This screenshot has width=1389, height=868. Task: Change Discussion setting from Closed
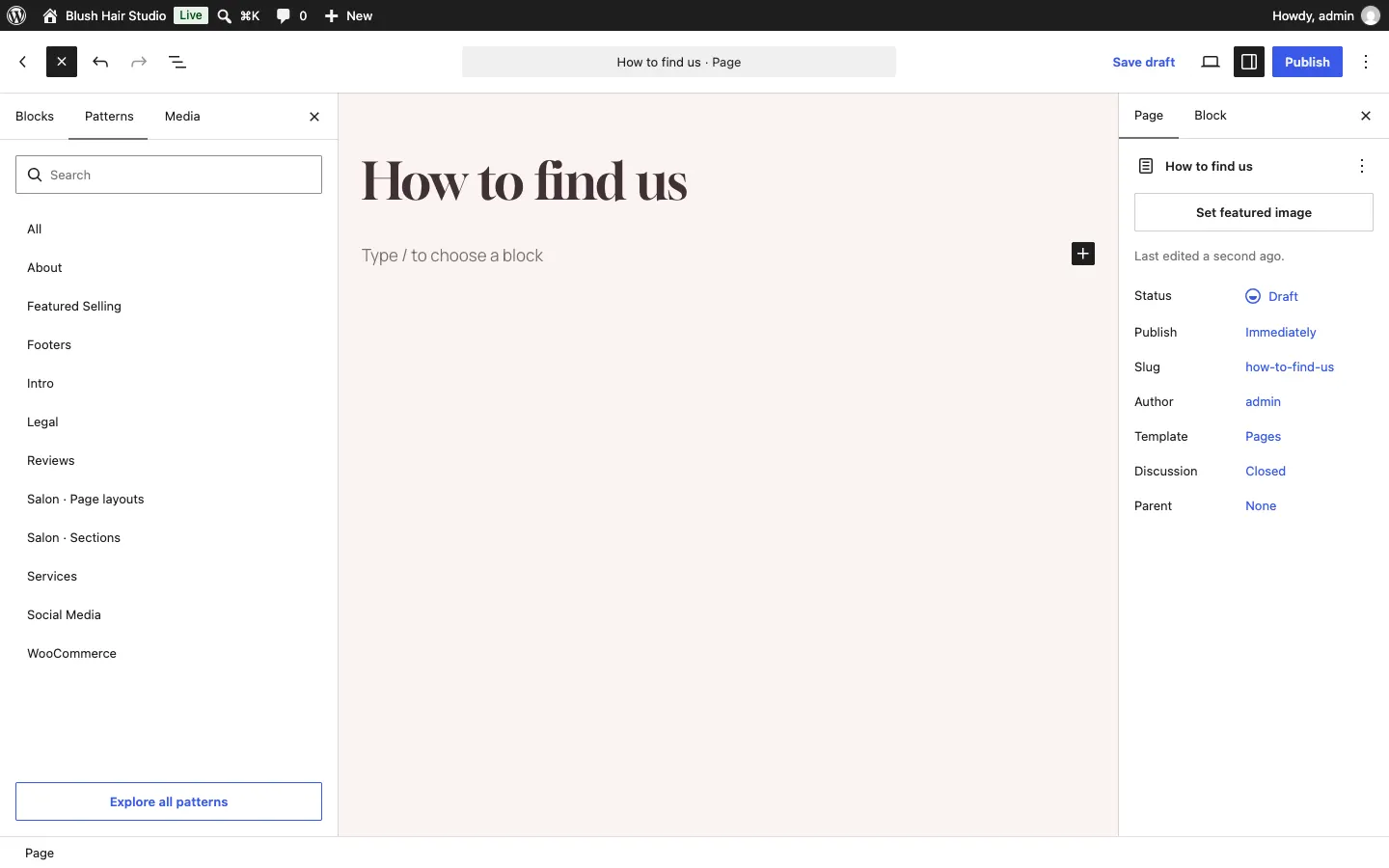[1266, 472]
